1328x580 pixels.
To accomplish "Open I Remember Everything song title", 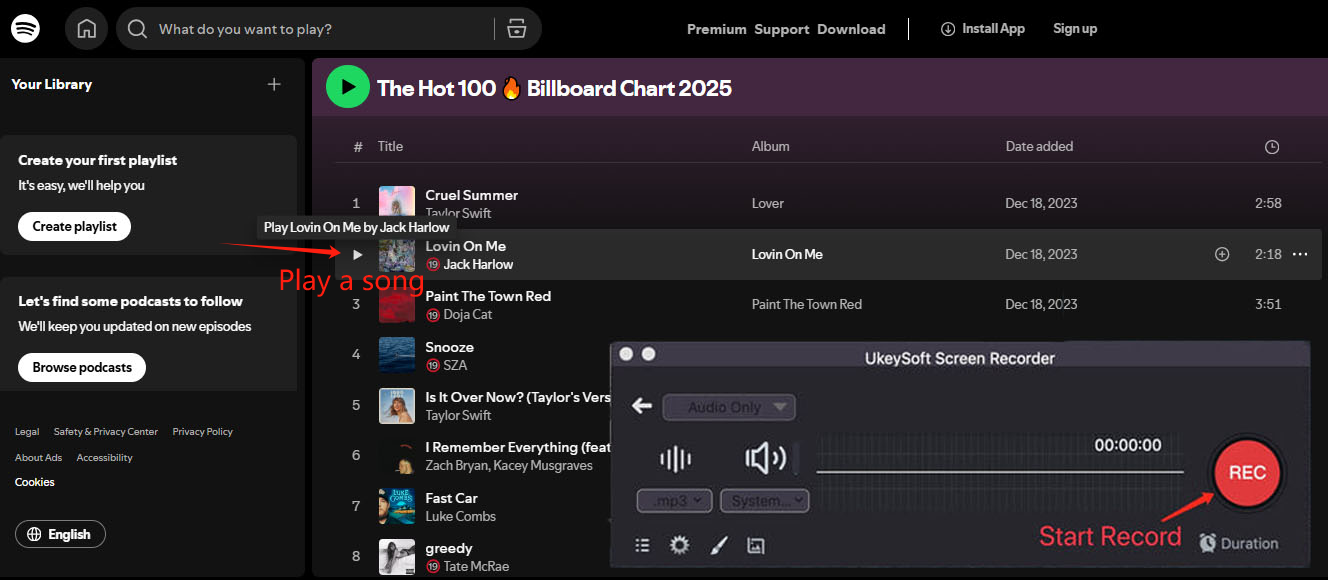I will point(517,447).
